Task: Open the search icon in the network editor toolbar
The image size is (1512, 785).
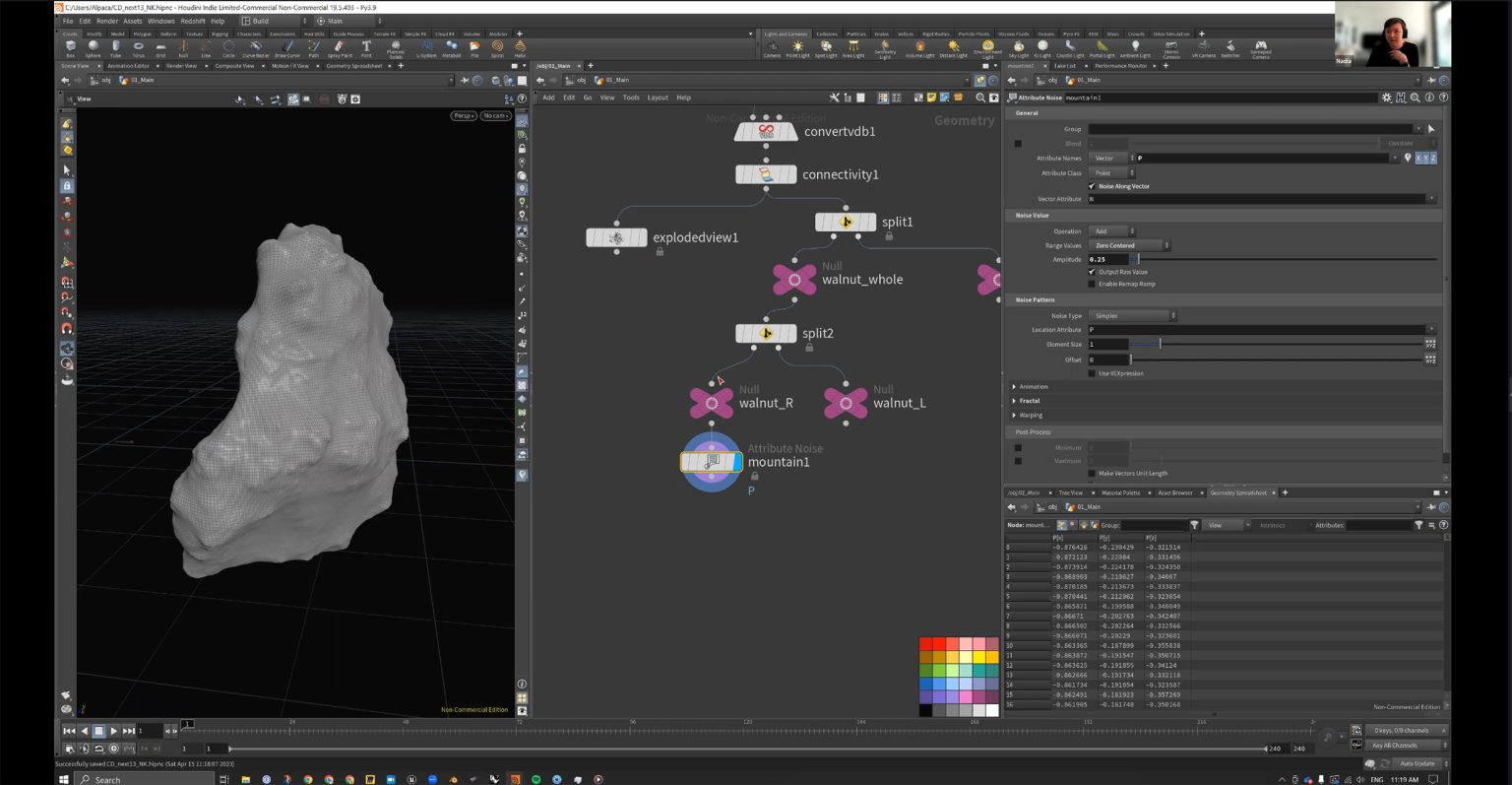Action: 980,98
